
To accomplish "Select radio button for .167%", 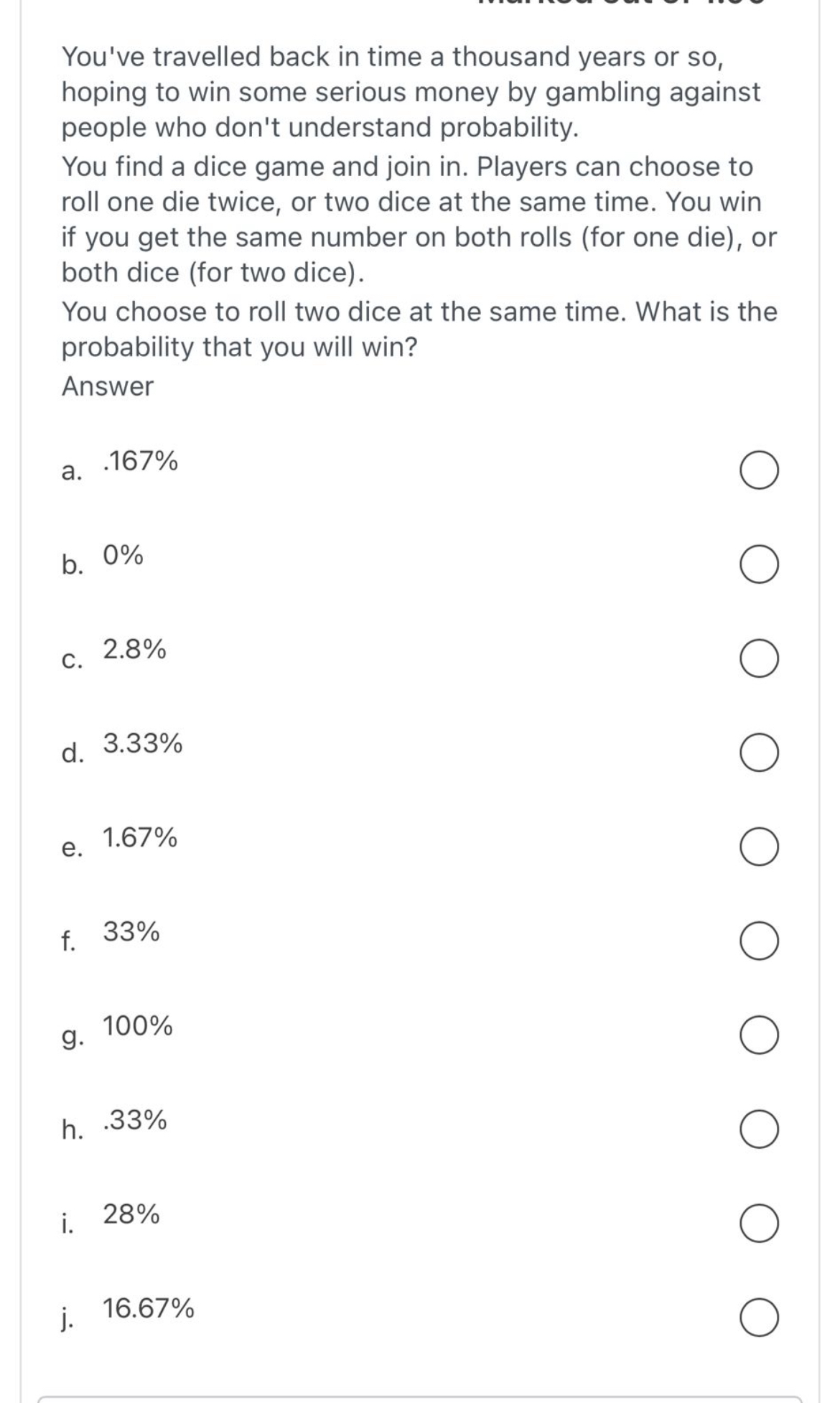I will [758, 471].
